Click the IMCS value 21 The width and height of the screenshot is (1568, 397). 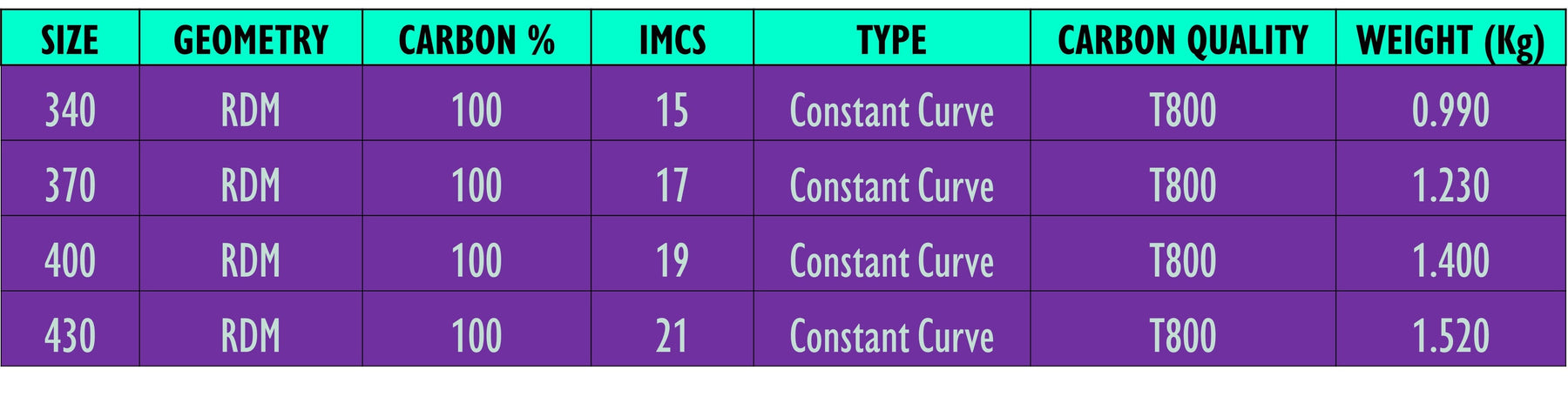click(672, 336)
